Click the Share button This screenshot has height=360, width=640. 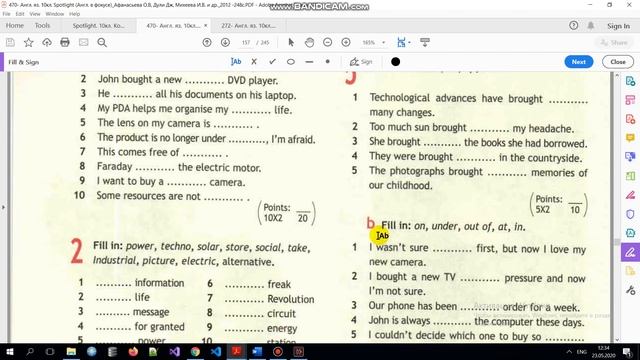tap(614, 42)
